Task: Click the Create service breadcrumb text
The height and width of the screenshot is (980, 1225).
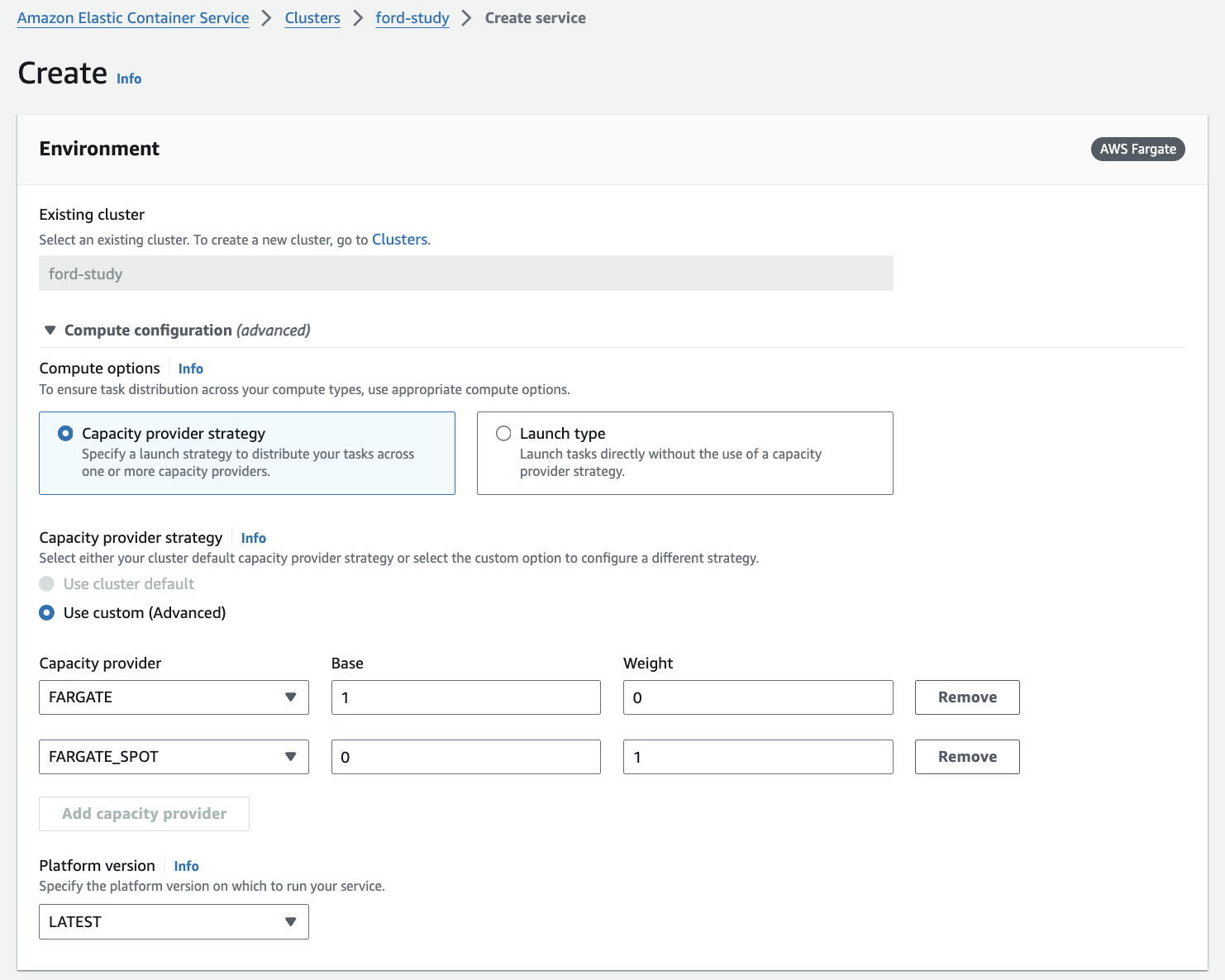Action: point(536,18)
